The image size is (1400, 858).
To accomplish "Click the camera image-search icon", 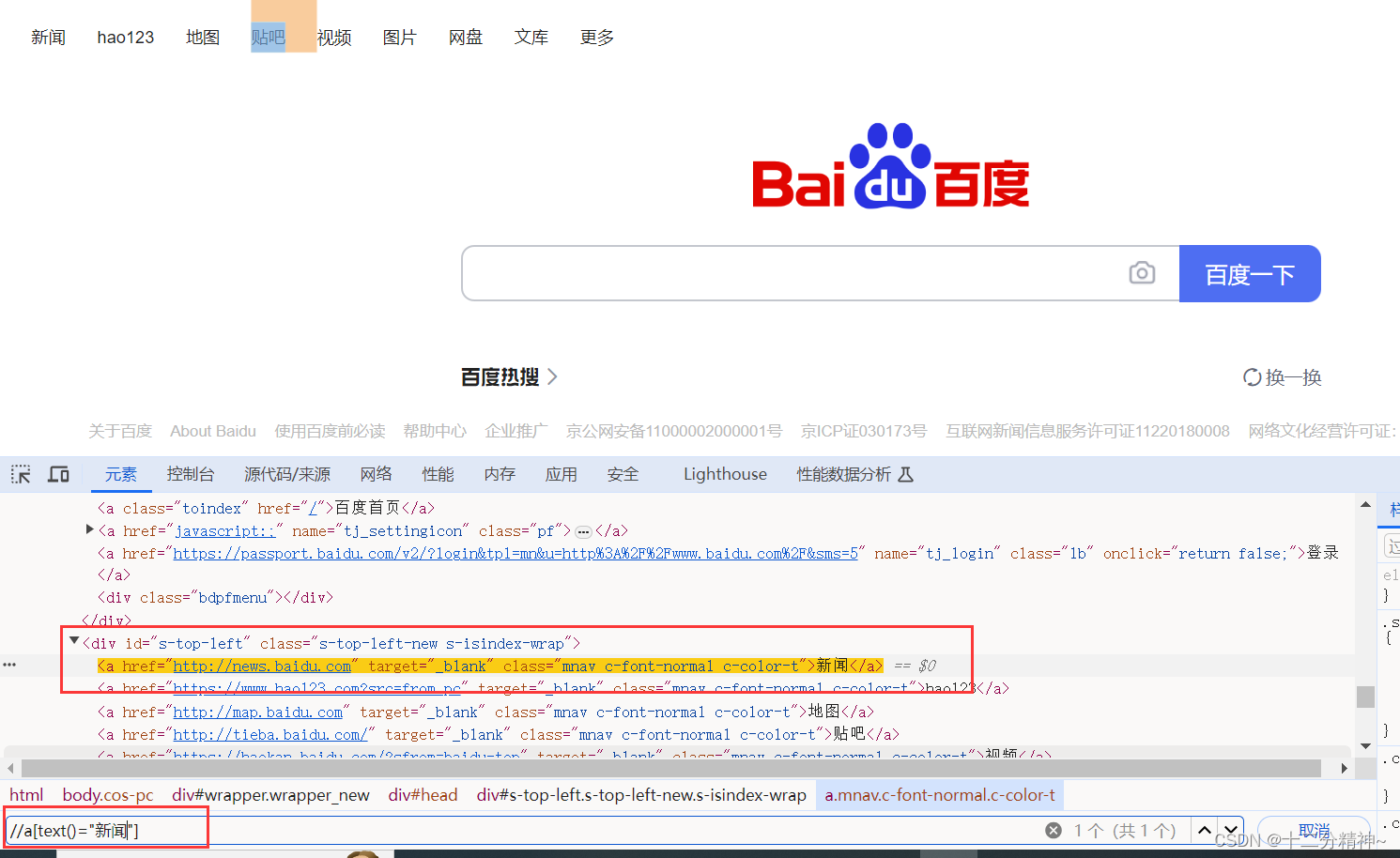I will (1142, 273).
